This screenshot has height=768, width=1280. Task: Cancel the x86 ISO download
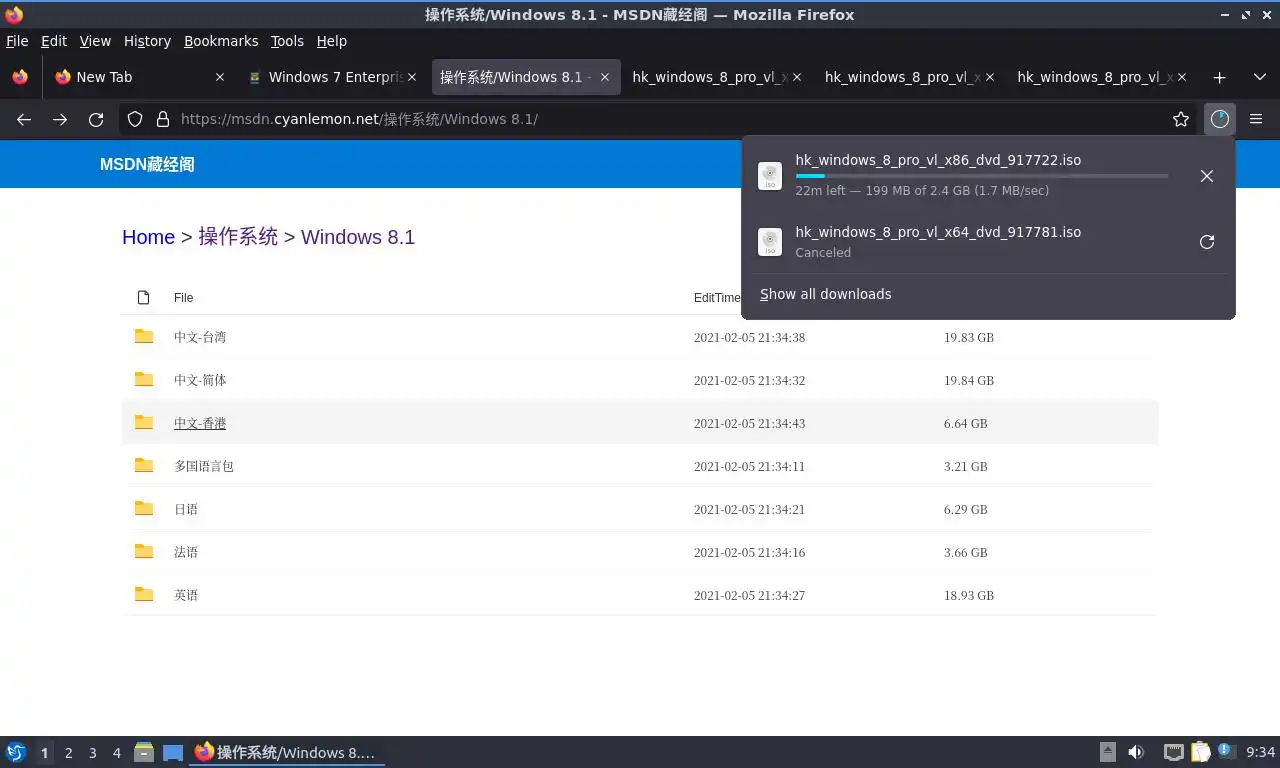[1207, 176]
